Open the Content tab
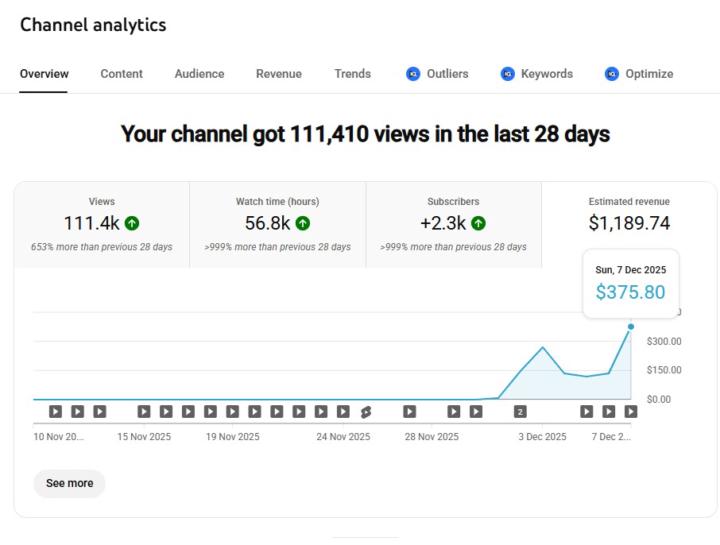This screenshot has height=545, width=720. point(122,74)
